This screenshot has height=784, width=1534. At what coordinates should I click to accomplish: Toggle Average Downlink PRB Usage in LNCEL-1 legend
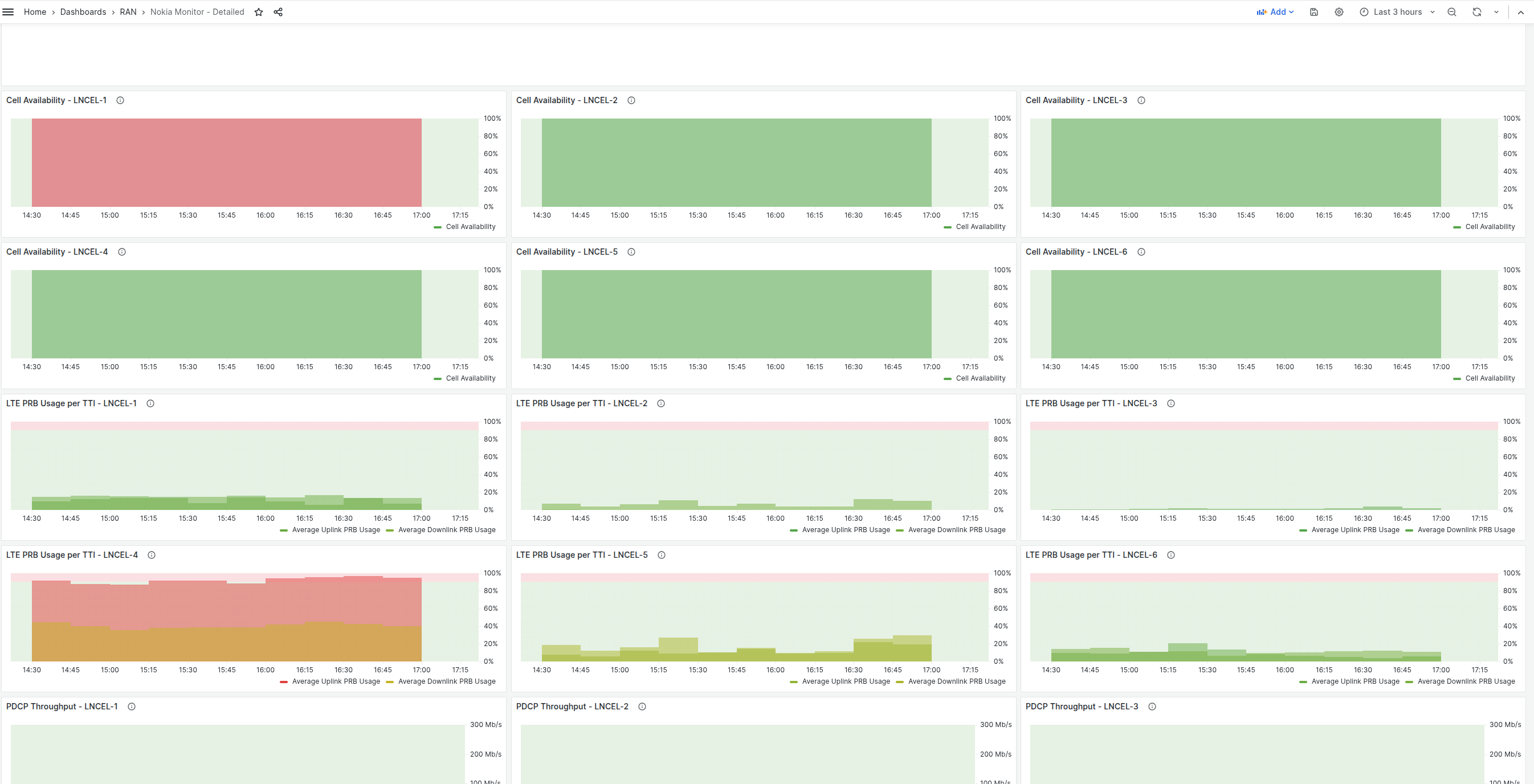tap(447, 530)
